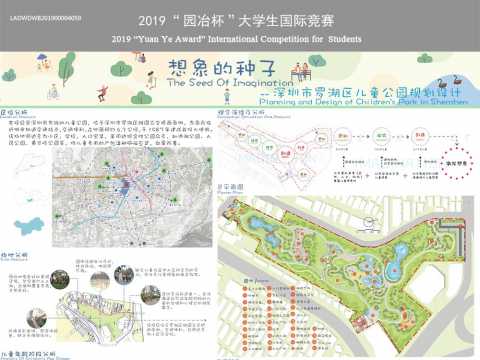
Task: Click the topmost round site photo beside the sketch plan
Action: pos(124,275)
